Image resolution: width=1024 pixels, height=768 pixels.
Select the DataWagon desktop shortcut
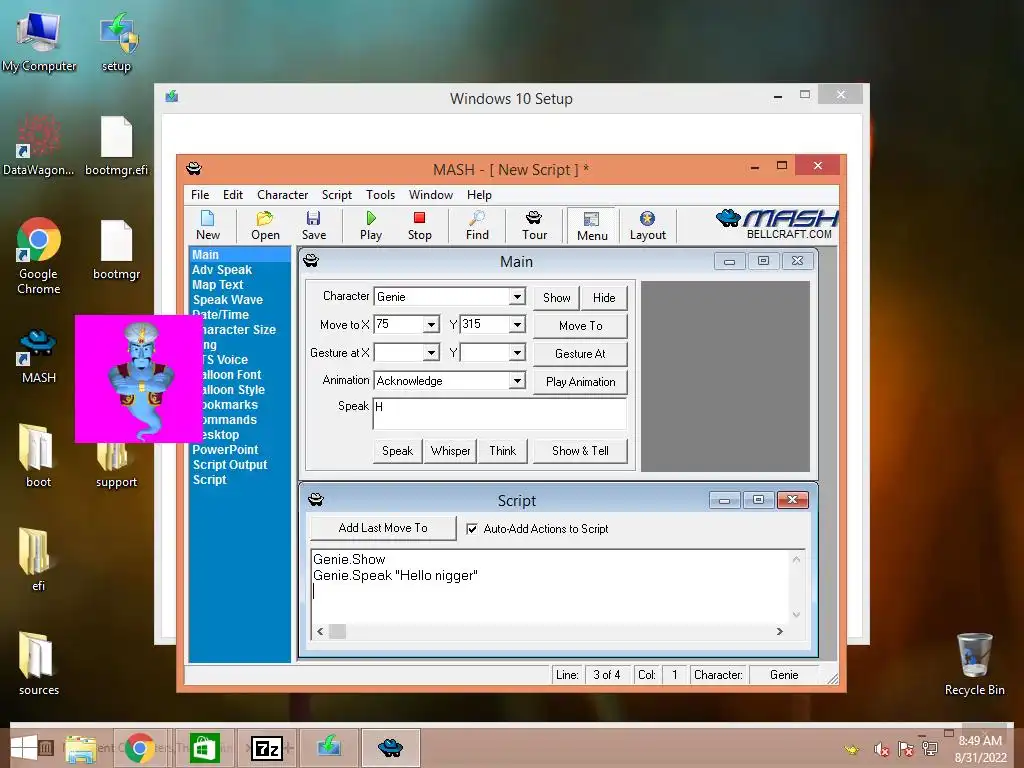39,146
